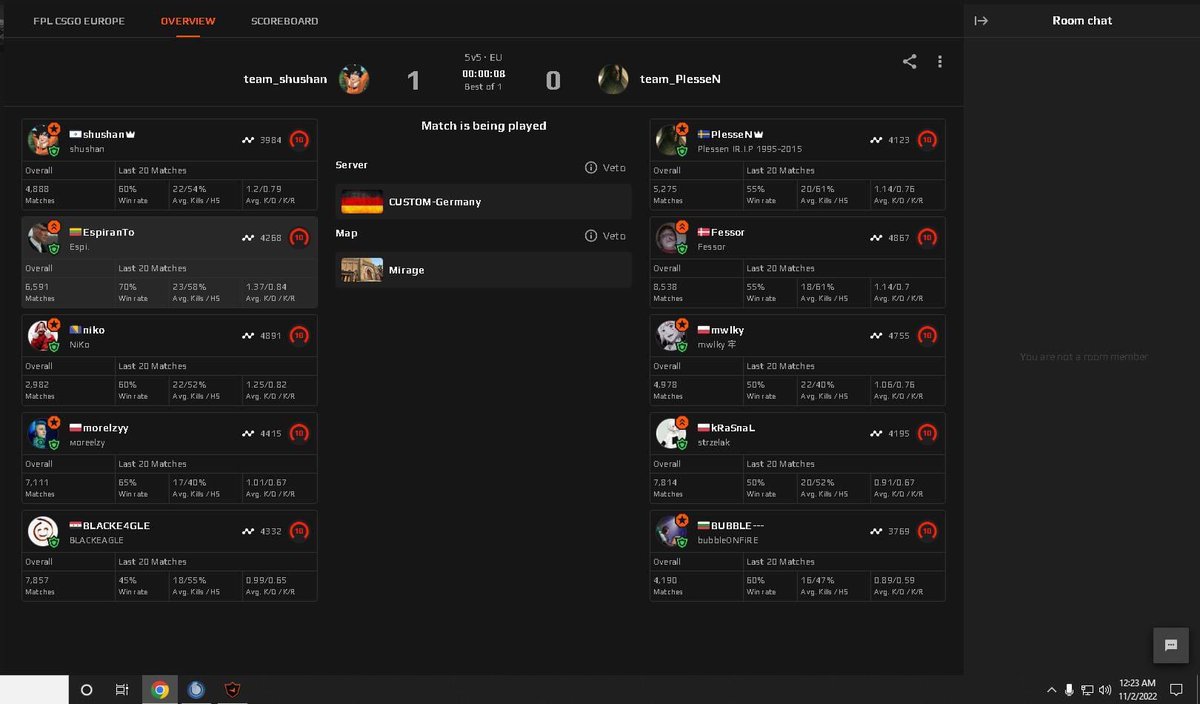Image resolution: width=1200 pixels, height=704 pixels.
Task: Open FPL CSGO EUROPE hub tab
Action: [x=78, y=21]
